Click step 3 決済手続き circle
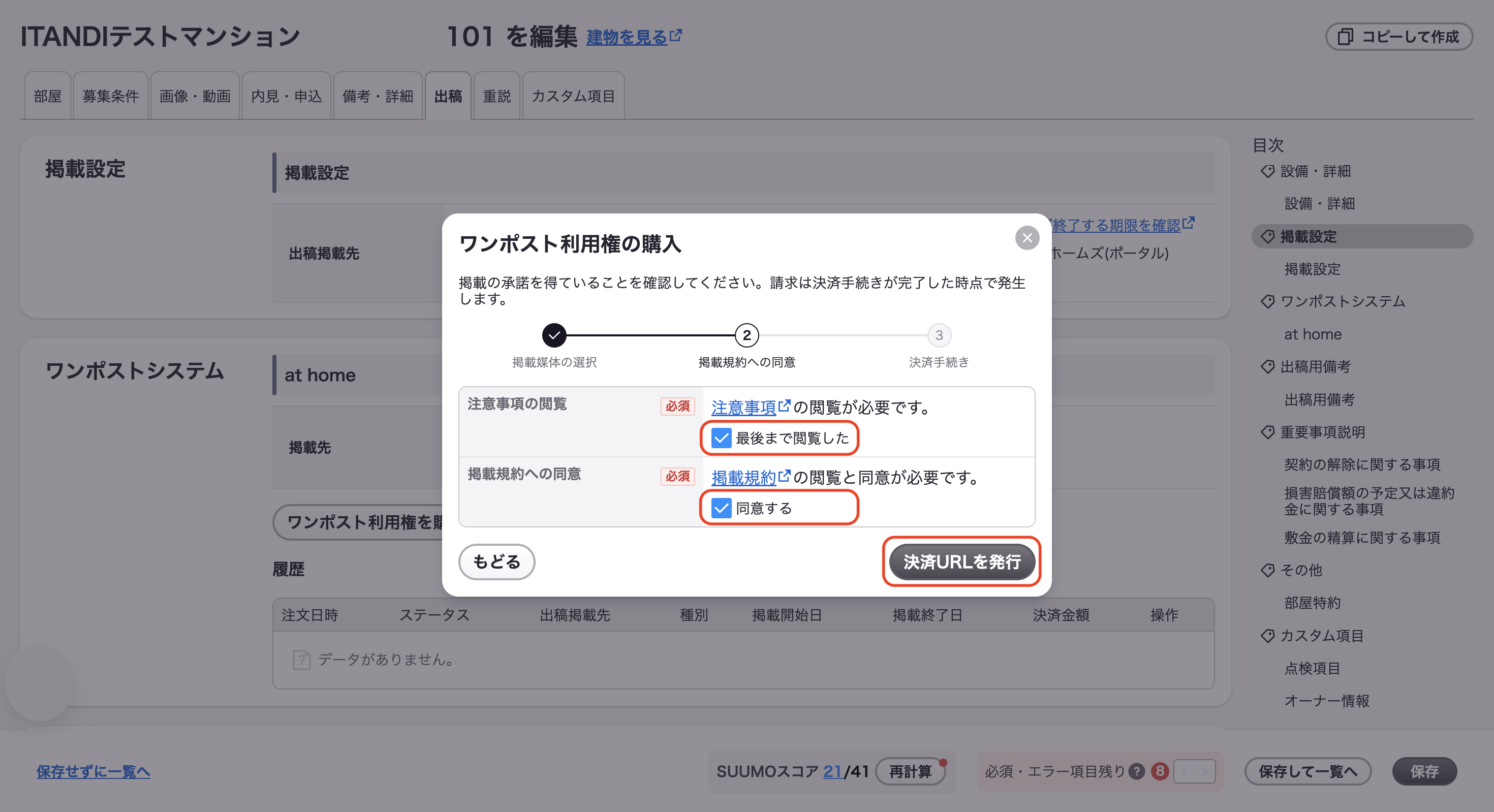 (x=939, y=335)
